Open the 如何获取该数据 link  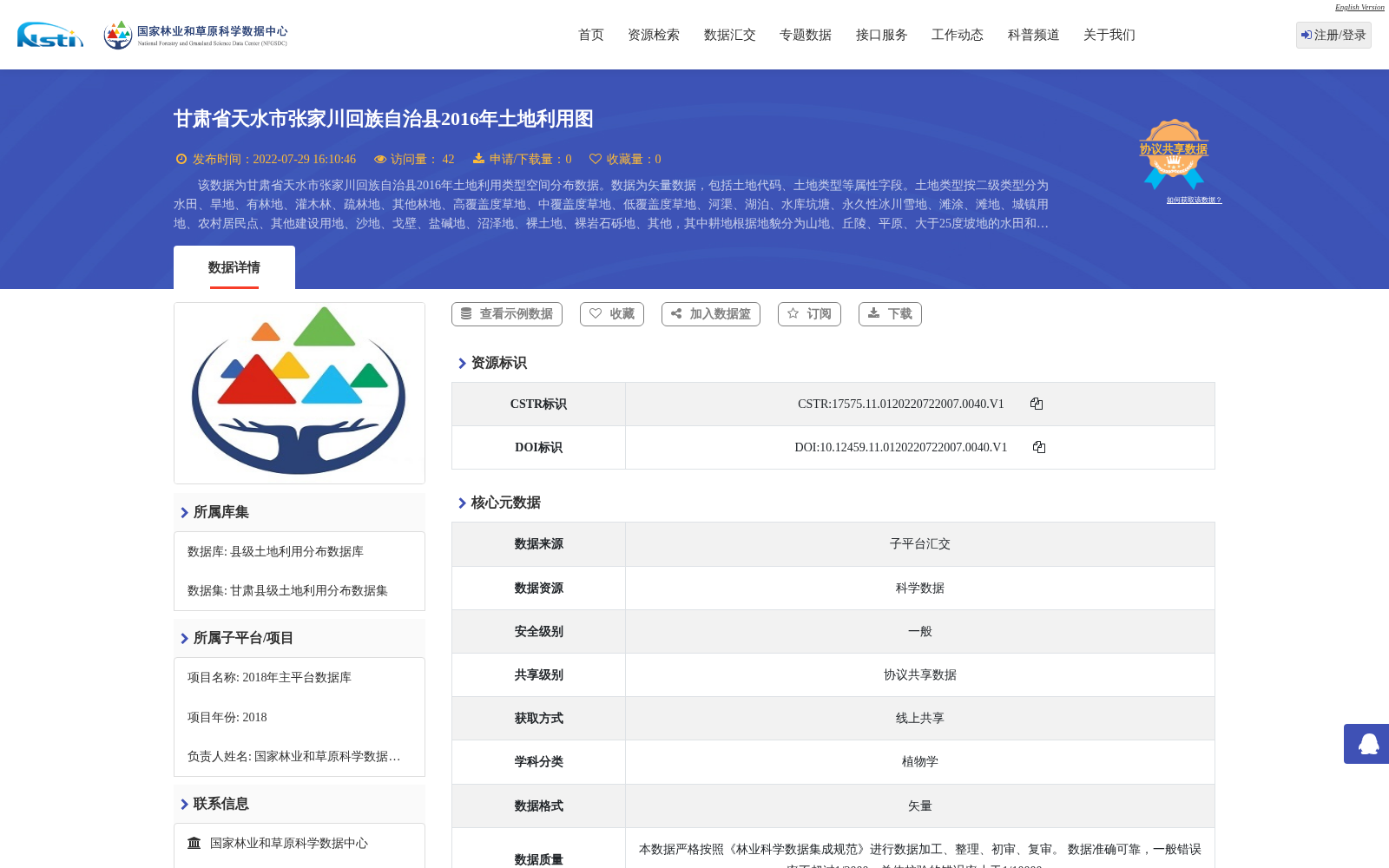tap(1194, 201)
